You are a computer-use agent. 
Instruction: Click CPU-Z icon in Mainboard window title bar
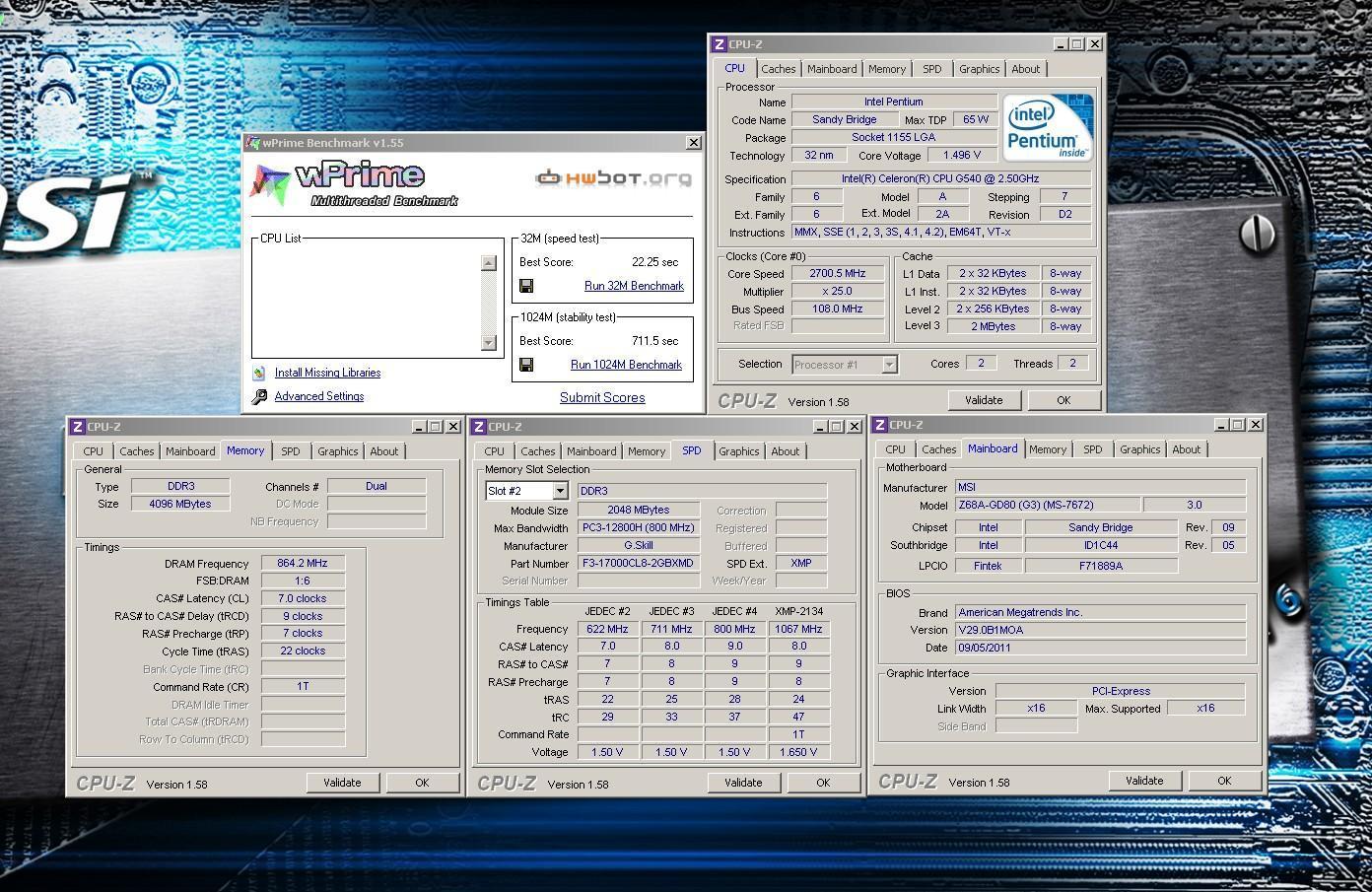[879, 425]
